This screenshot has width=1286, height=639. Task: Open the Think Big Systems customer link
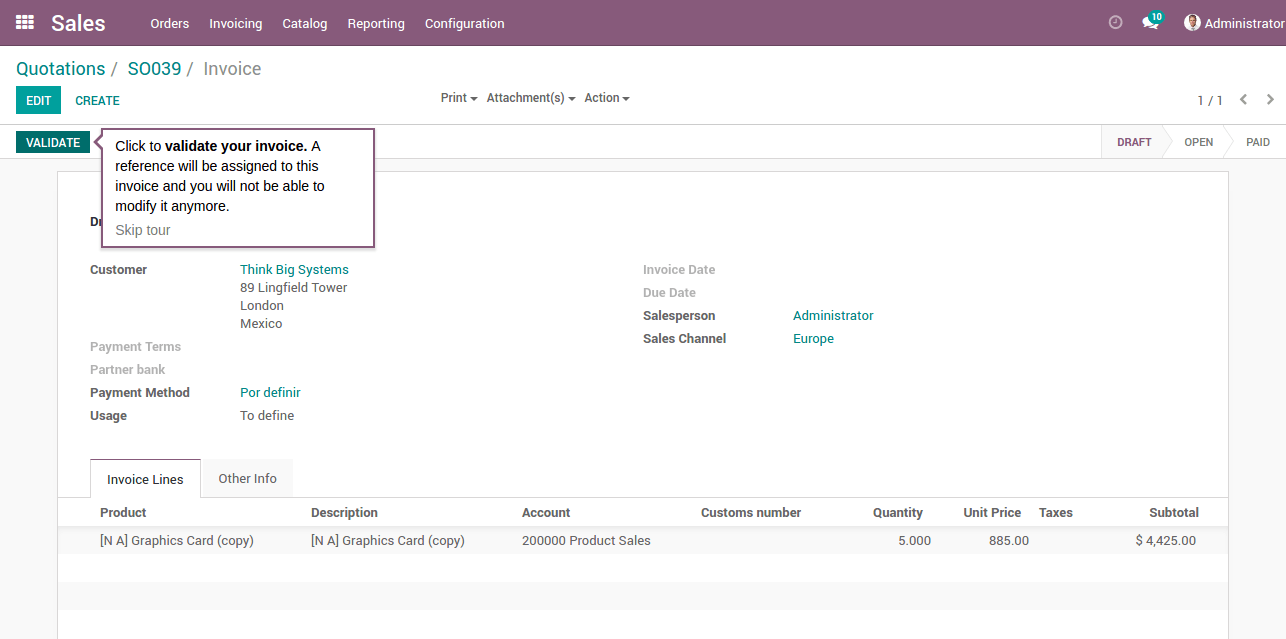(x=294, y=270)
